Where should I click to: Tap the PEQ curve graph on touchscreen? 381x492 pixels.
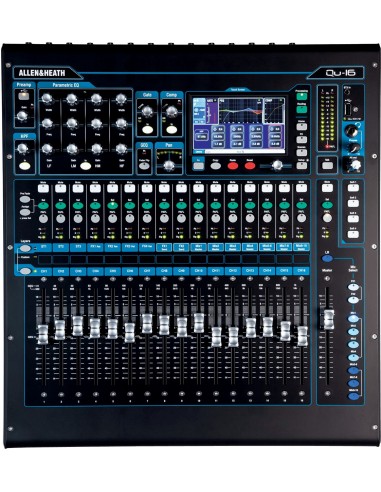(x=240, y=110)
